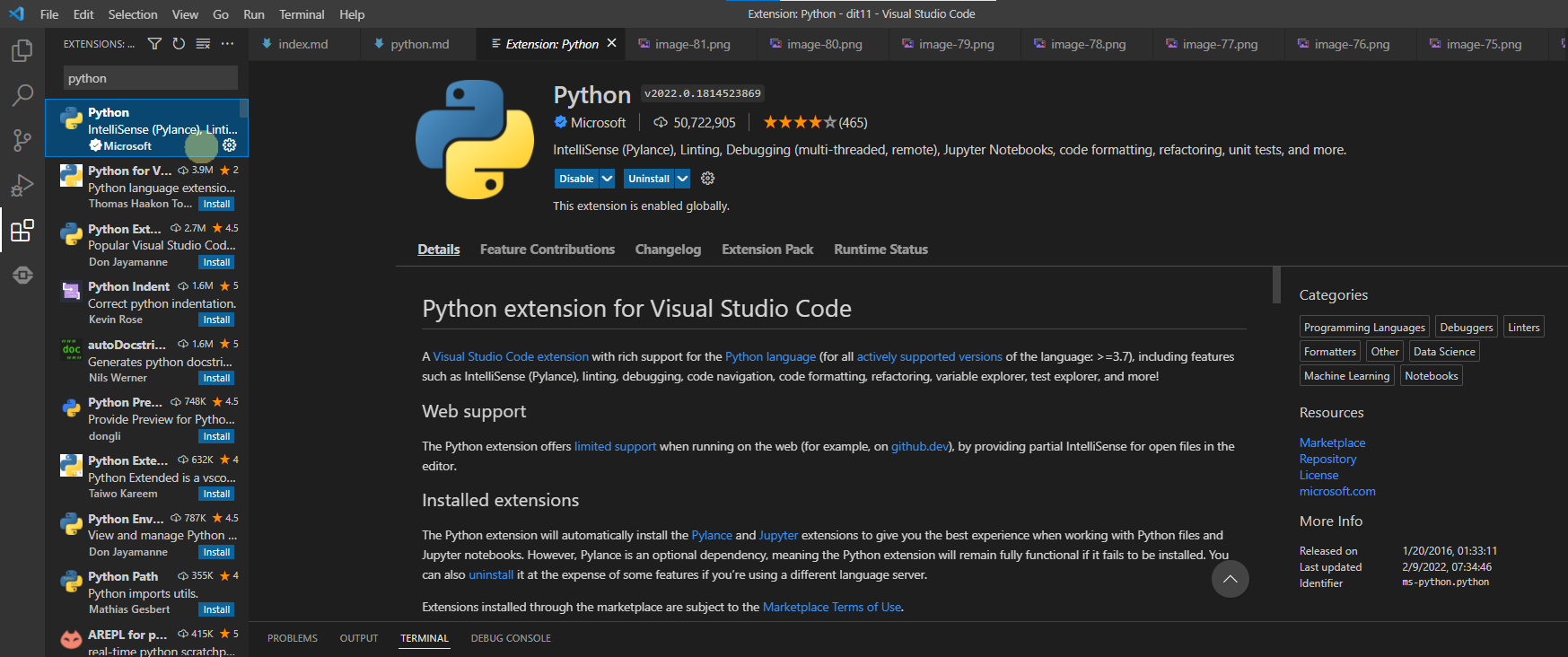
Task: Refresh the extensions list
Action: tap(179, 44)
